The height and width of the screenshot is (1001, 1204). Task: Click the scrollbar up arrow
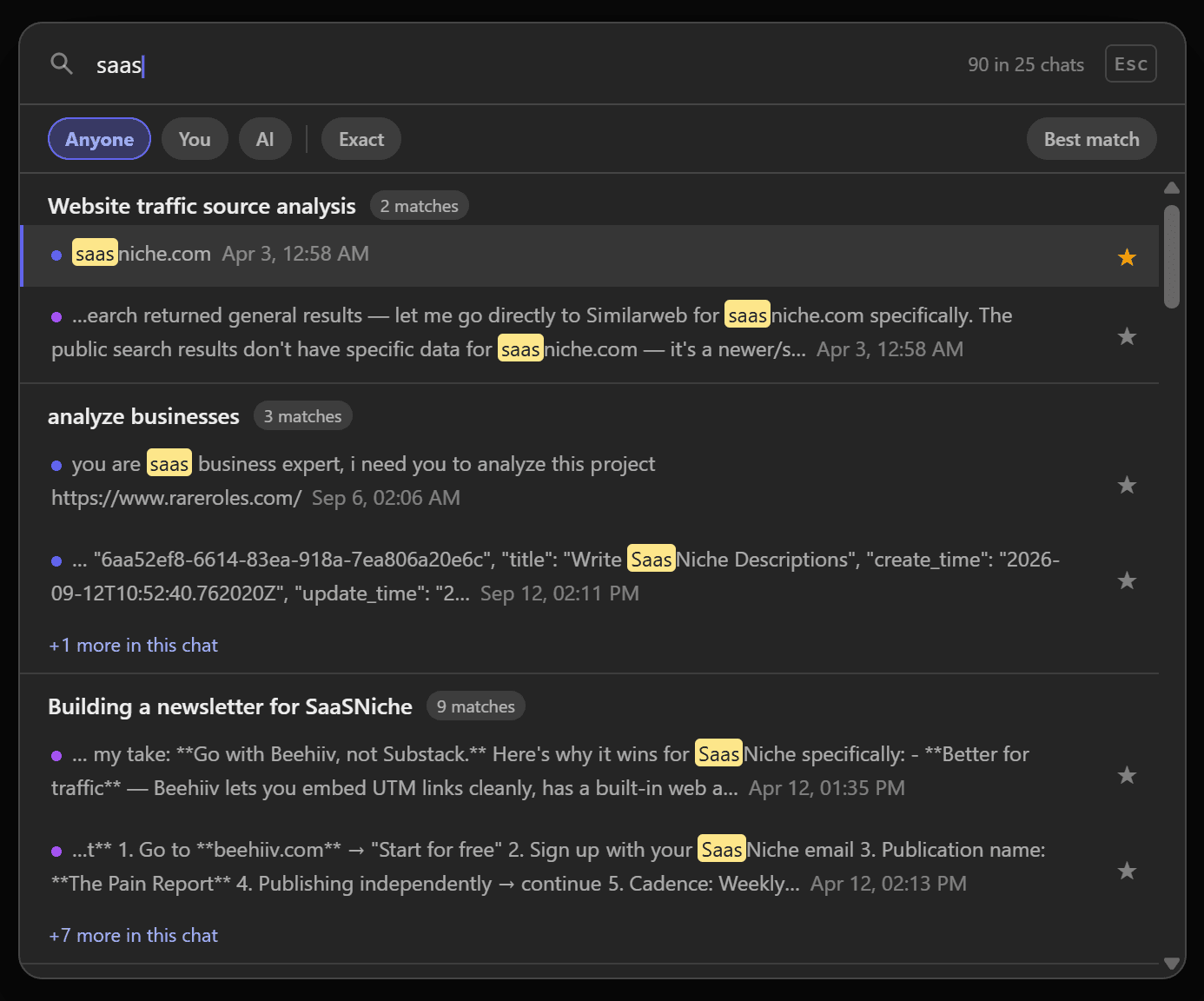coord(1172,188)
